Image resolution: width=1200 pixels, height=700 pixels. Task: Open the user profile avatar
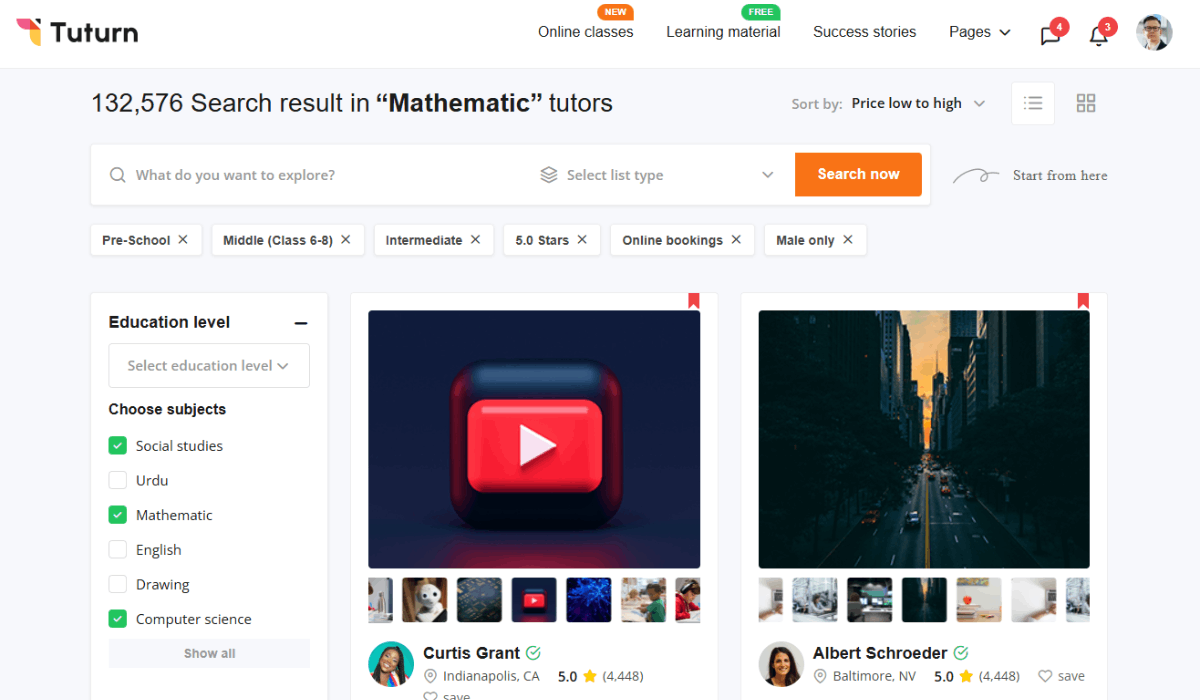(1154, 33)
